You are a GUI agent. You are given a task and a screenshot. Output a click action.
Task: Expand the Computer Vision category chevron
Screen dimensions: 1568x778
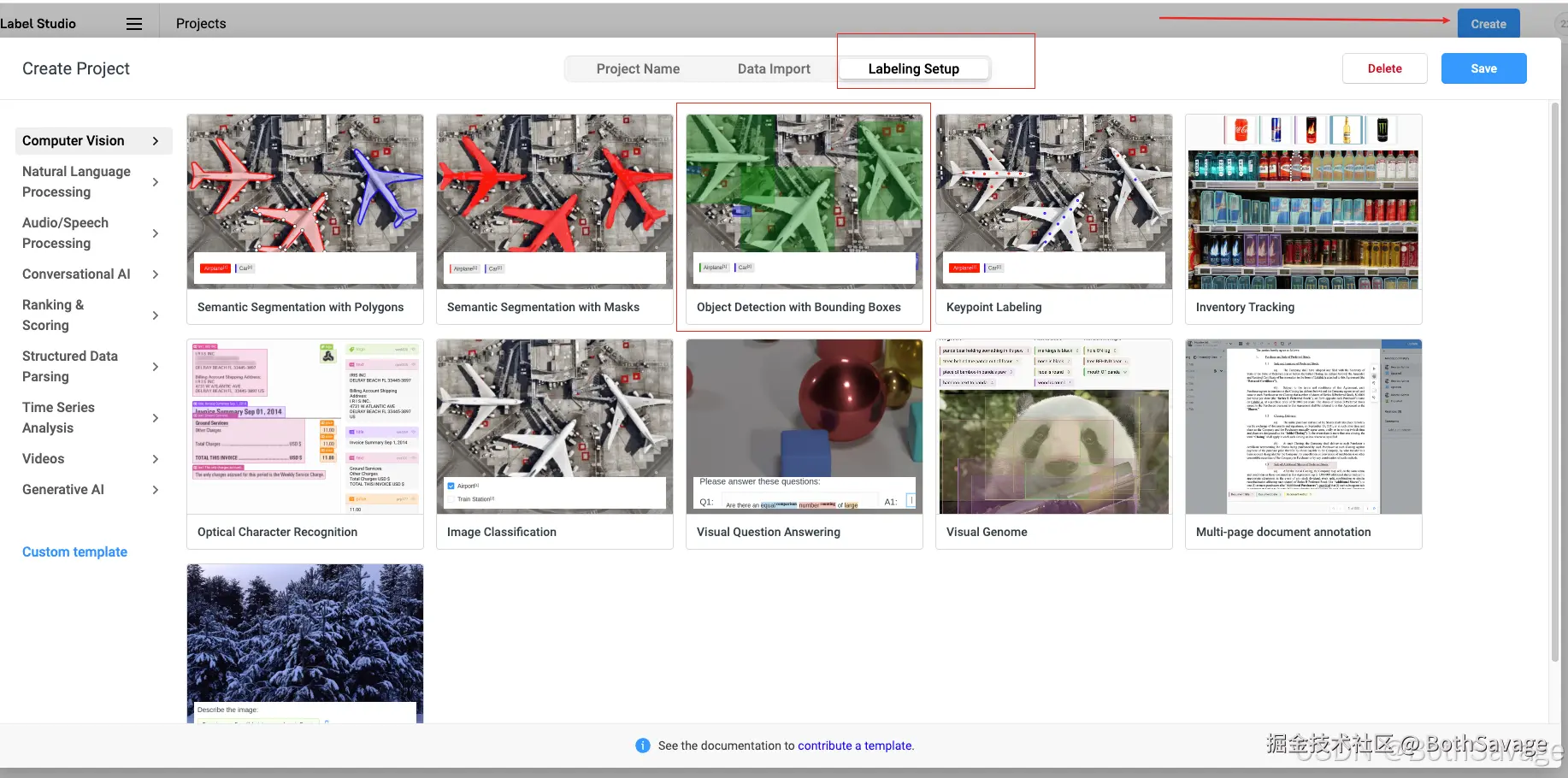click(x=155, y=141)
